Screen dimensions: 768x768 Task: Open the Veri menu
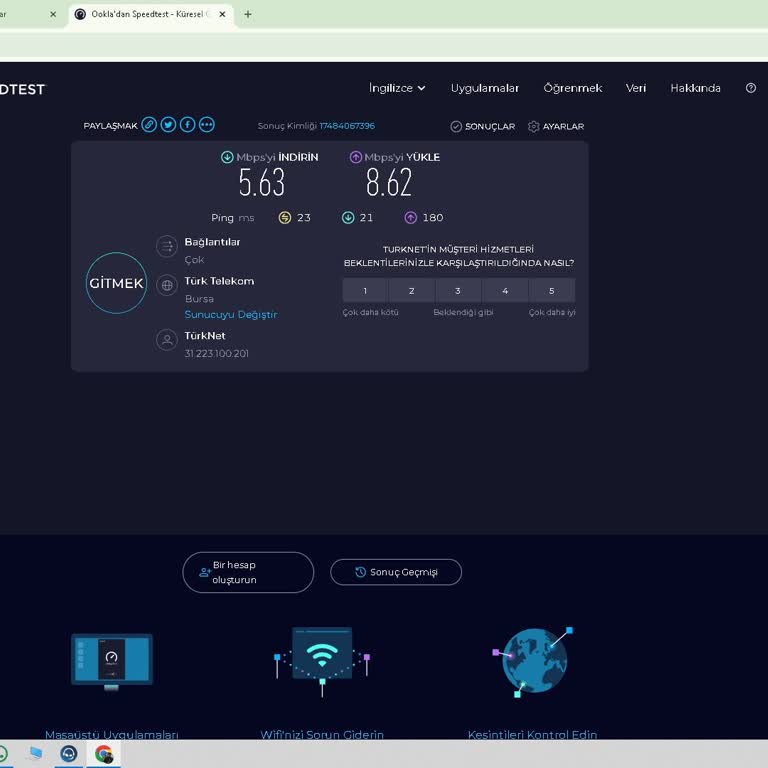(636, 88)
